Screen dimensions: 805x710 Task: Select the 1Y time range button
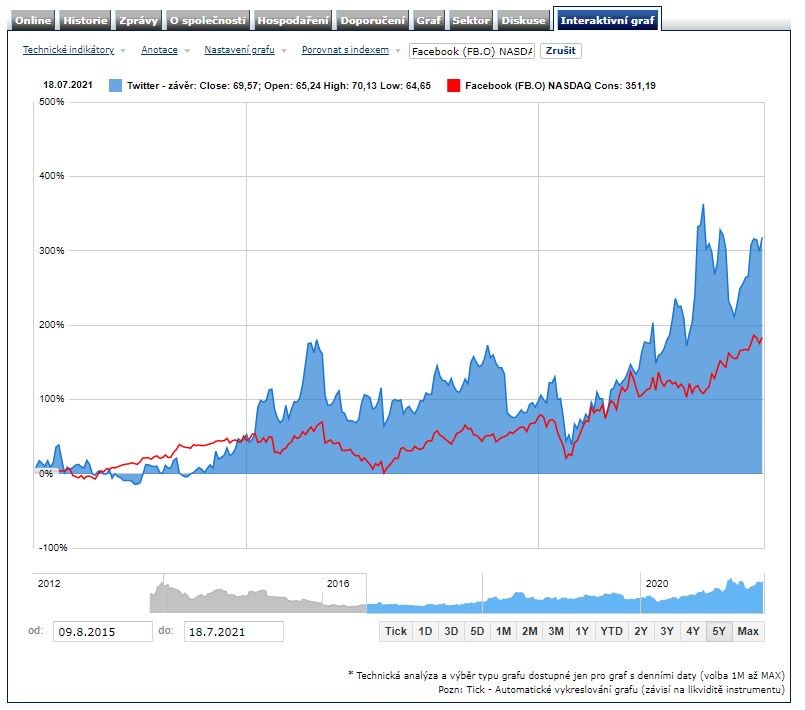[x=582, y=631]
